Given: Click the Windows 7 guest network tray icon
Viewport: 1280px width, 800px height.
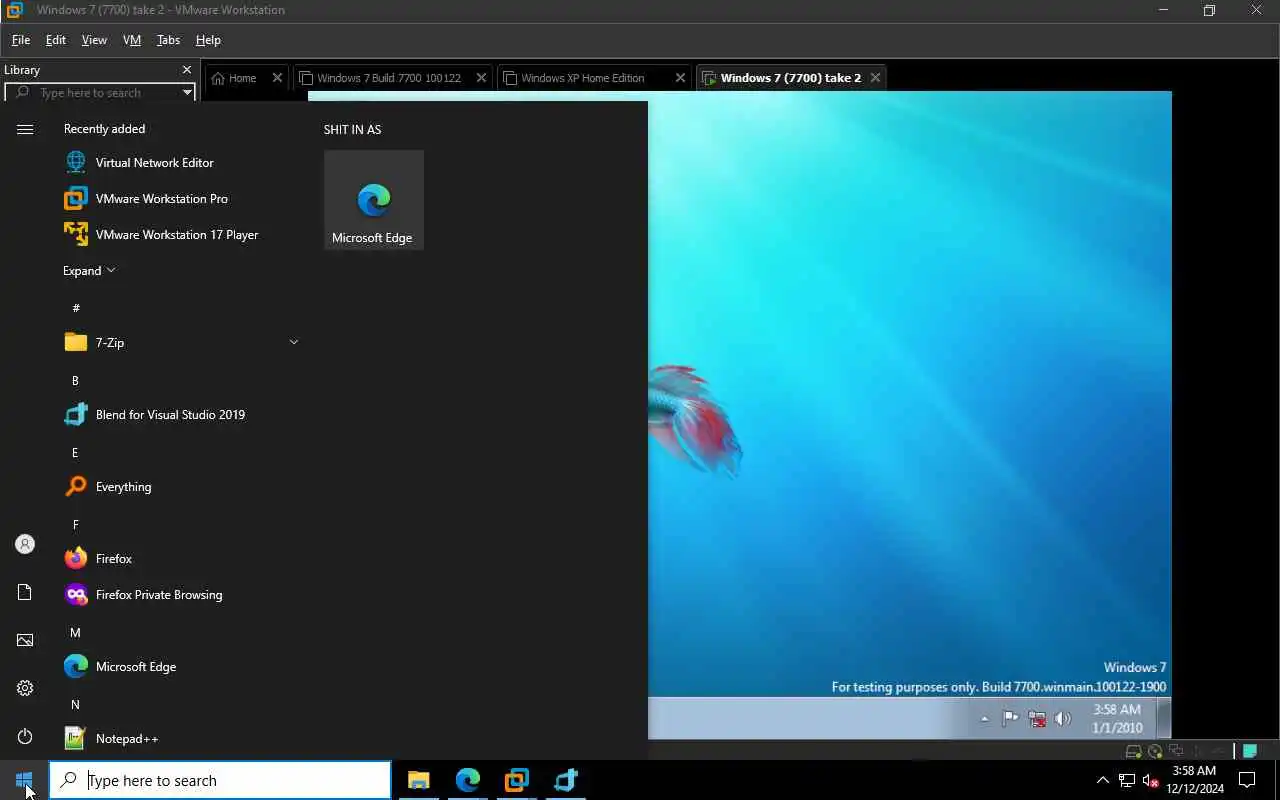Looking at the screenshot, I should [1037, 718].
